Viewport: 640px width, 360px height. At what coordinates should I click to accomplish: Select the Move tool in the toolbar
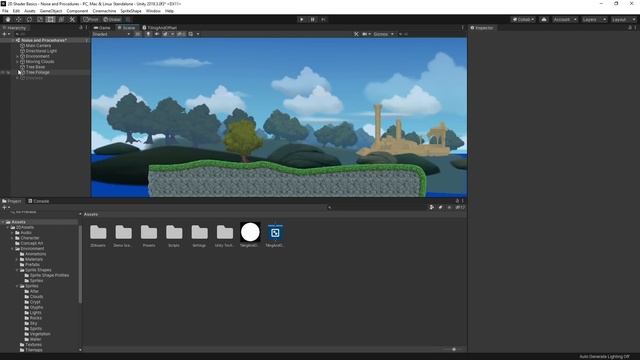coord(18,20)
